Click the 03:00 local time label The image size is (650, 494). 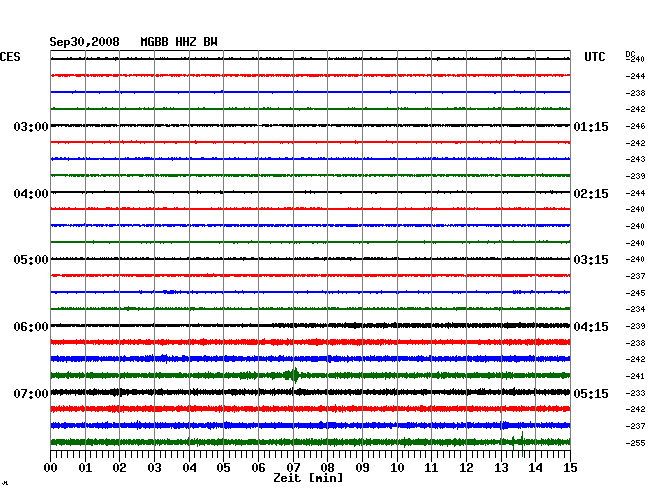31,126
